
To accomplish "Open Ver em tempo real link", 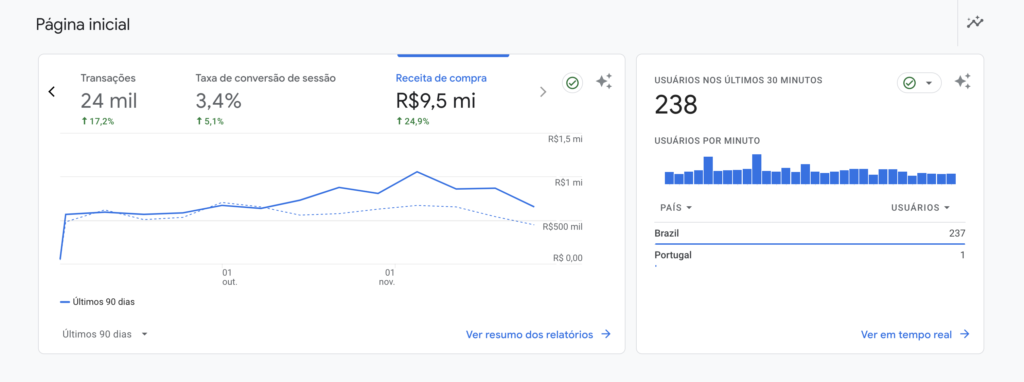I will (915, 334).
